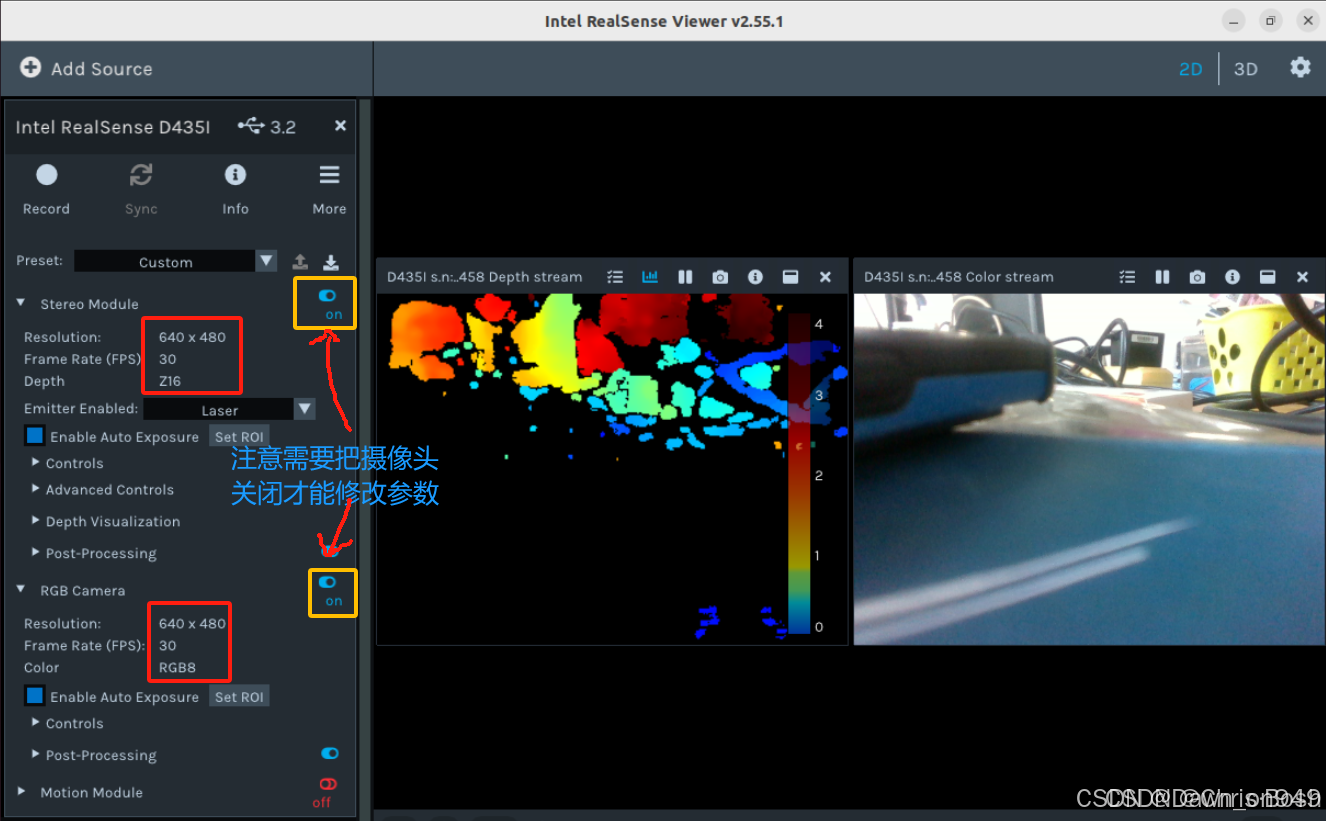1326x821 pixels.
Task: Take a snapshot of the Depth stream
Action: click(x=720, y=277)
